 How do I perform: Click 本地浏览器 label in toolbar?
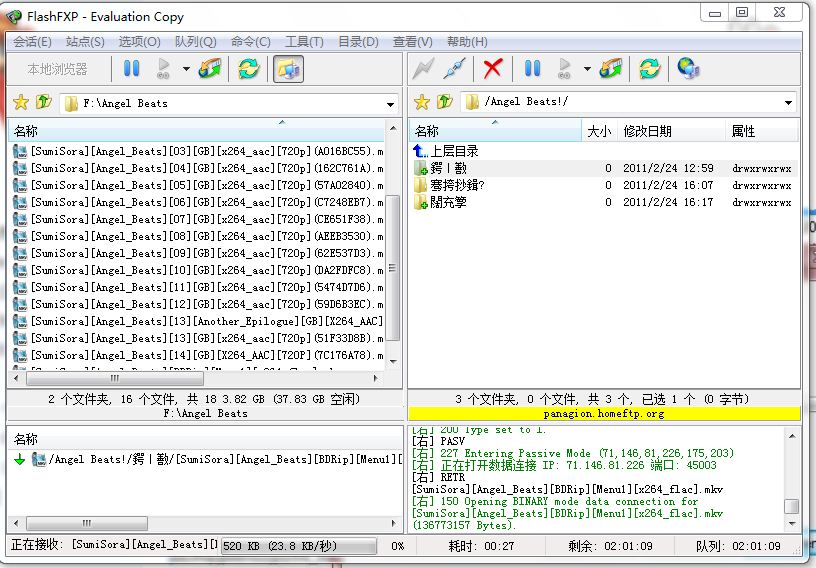pyautogui.click(x=57, y=69)
